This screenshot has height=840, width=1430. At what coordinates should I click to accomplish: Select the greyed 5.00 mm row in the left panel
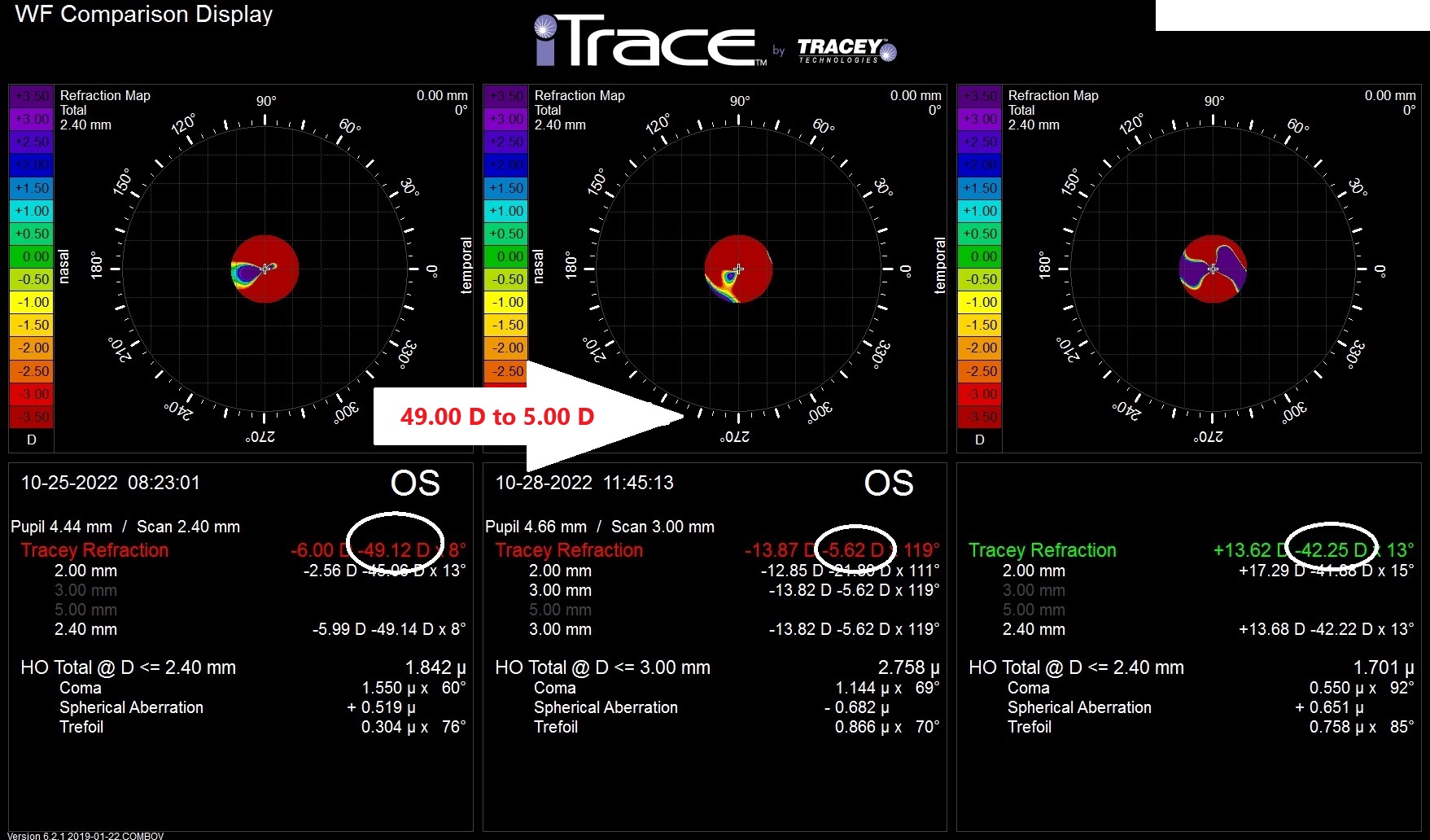point(85,610)
